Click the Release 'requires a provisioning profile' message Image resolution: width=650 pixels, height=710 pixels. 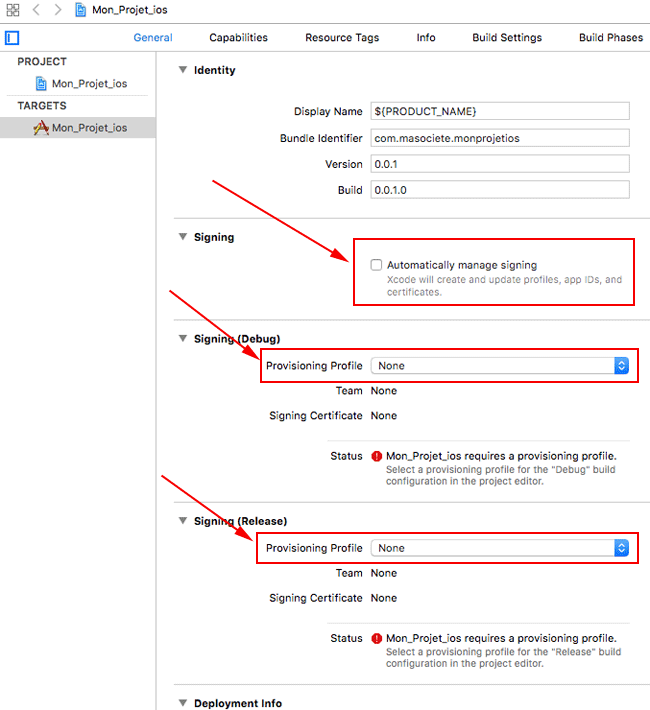pos(501,638)
